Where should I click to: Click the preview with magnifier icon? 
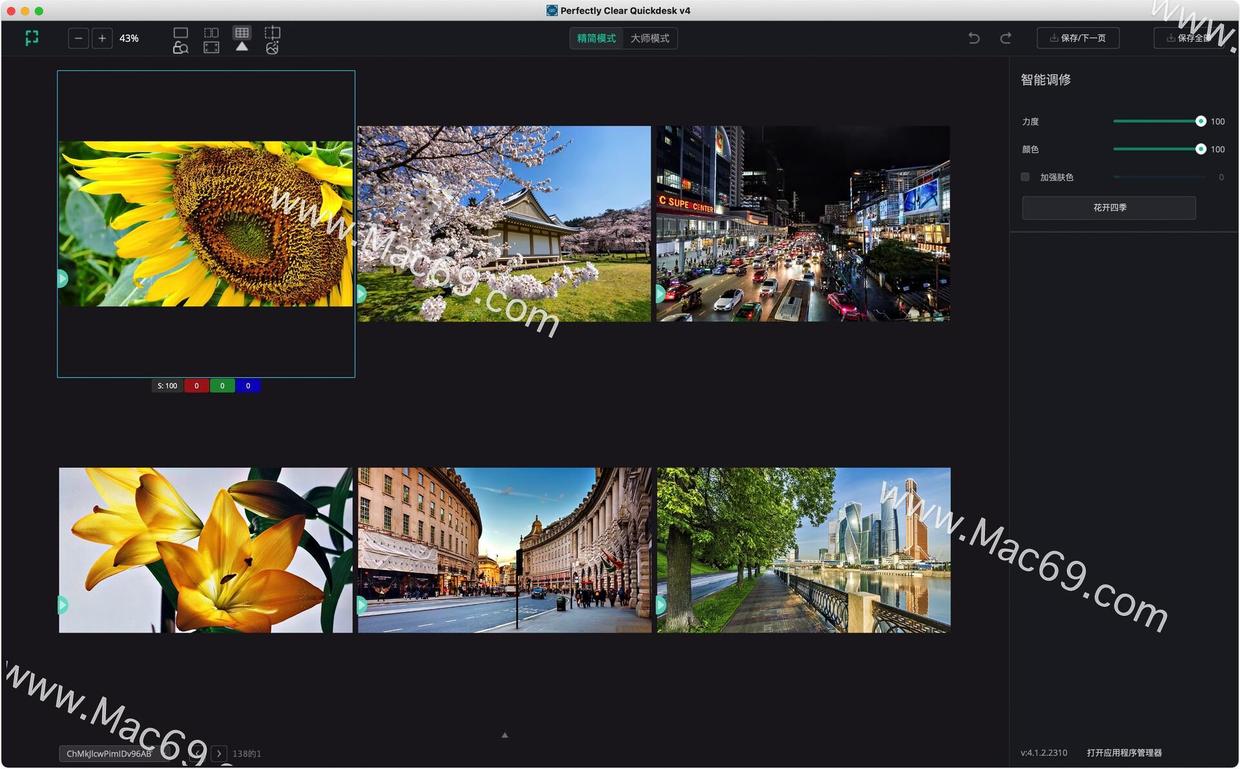coord(180,46)
